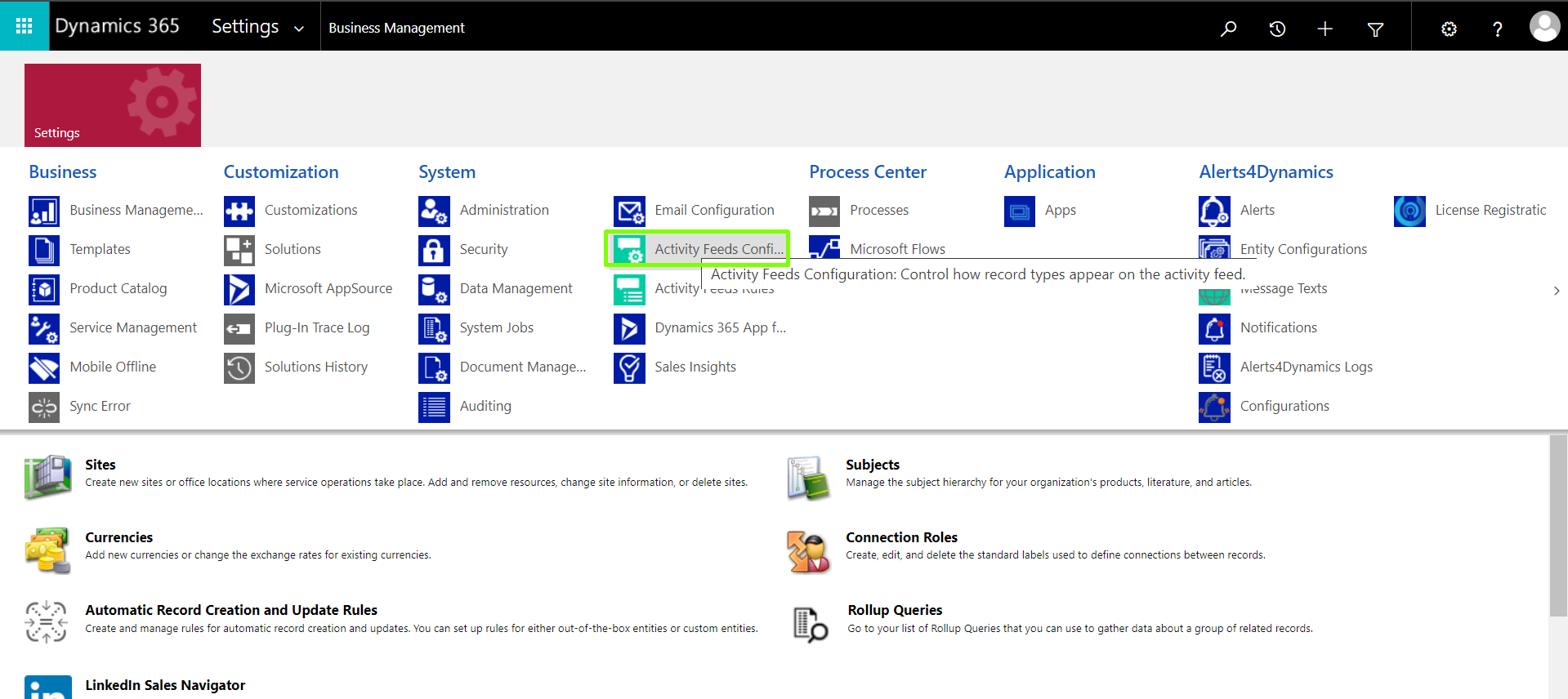Click Business Management breadcrumb label
This screenshot has height=699, width=1568.
pos(396,28)
